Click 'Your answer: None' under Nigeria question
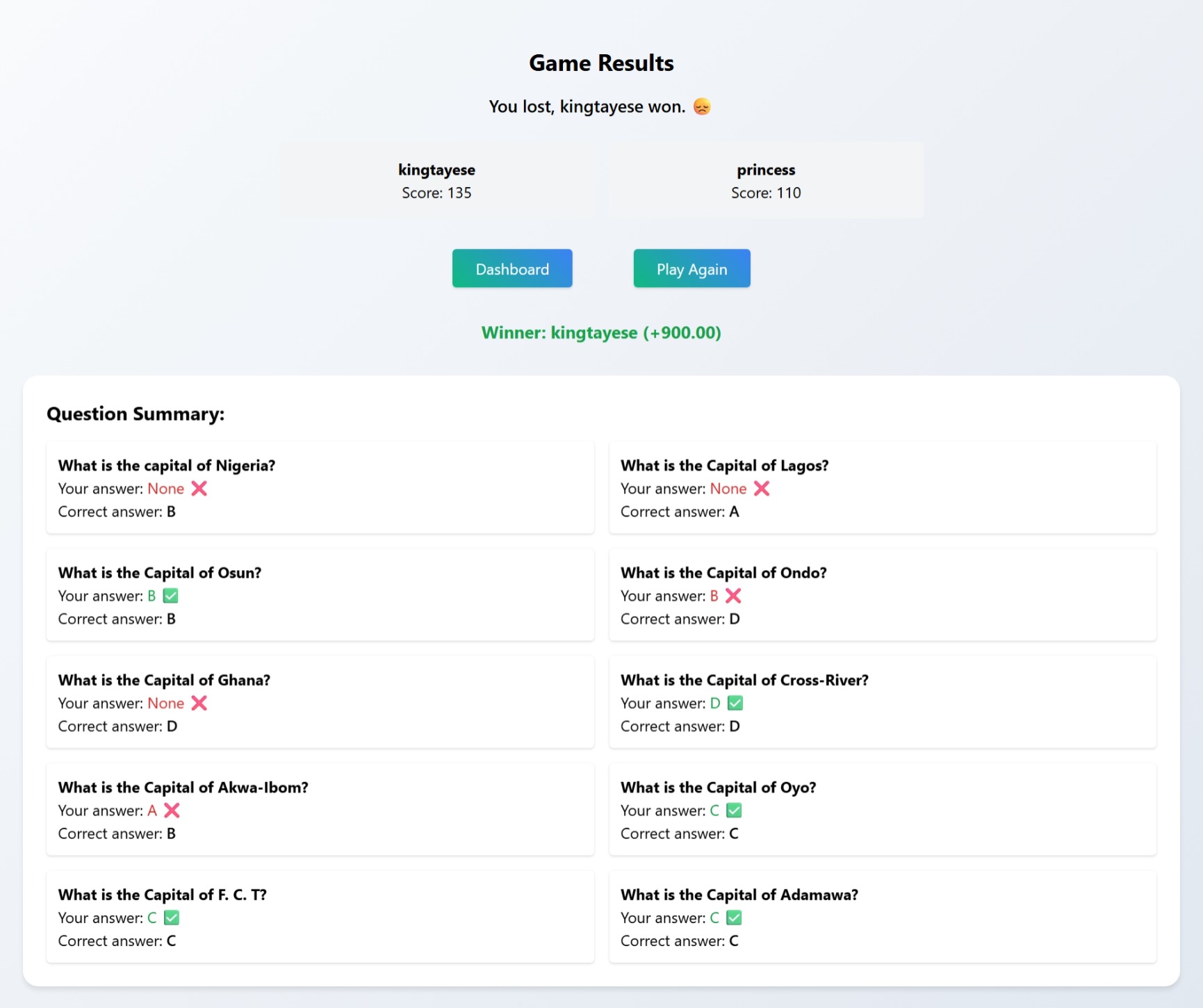1203x1008 pixels. click(x=121, y=489)
